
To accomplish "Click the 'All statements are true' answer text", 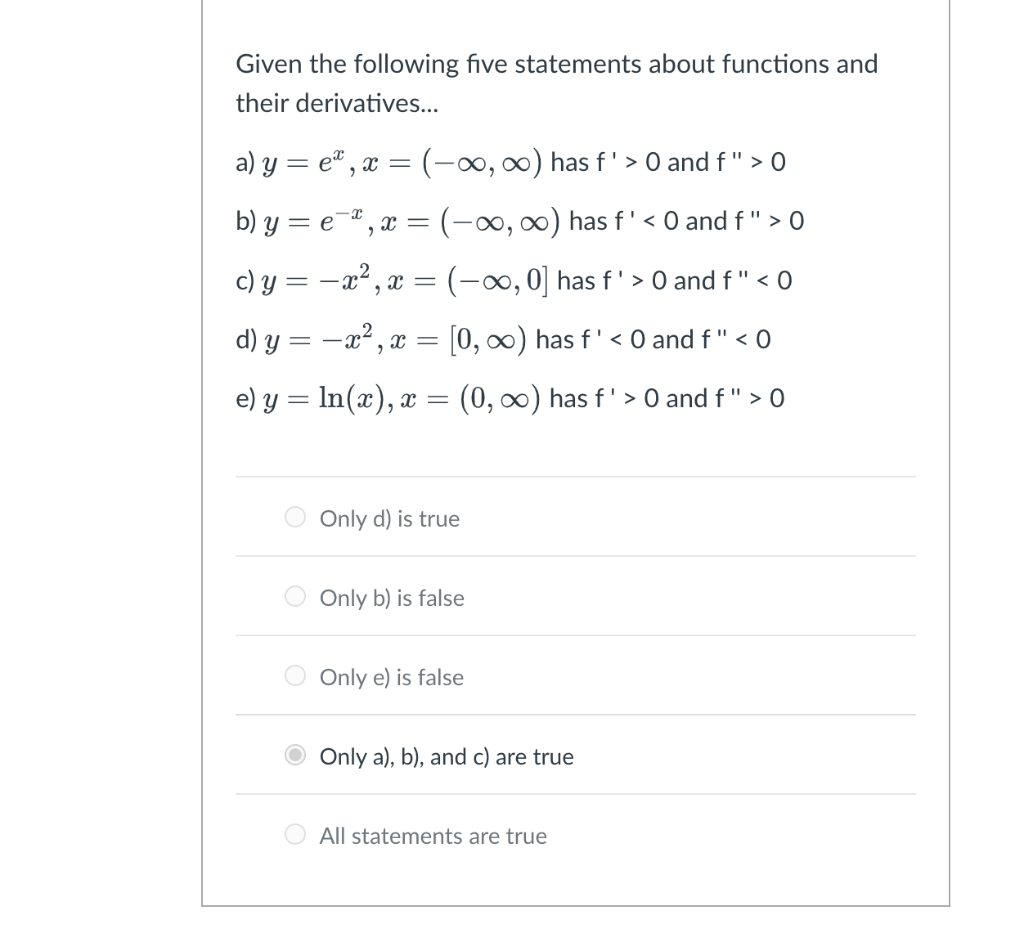I will coord(433,836).
